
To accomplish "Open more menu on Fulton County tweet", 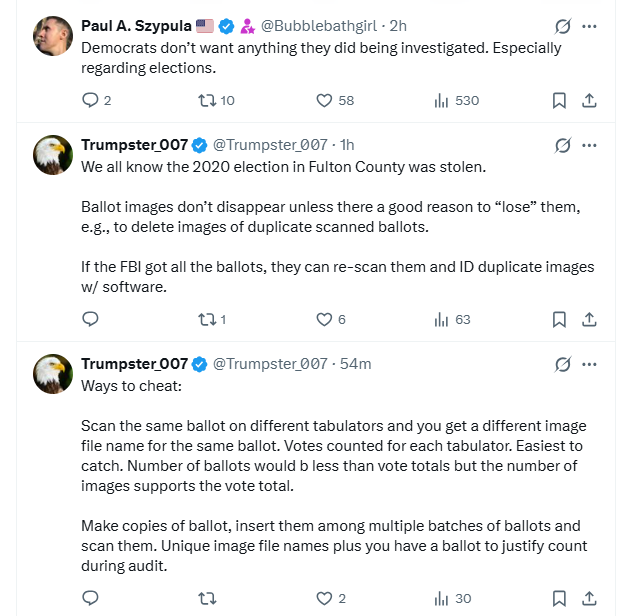I will pyautogui.click(x=590, y=145).
